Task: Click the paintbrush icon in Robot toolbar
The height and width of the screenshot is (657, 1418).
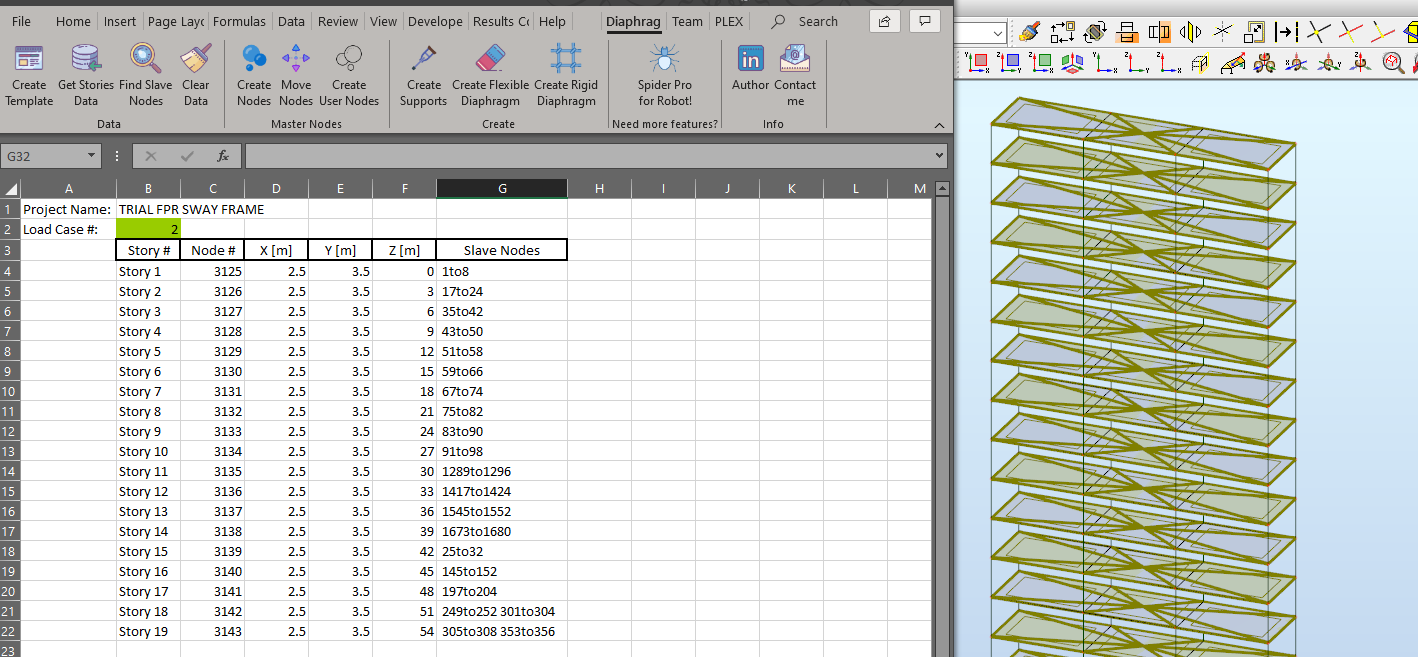Action: 1031,33
